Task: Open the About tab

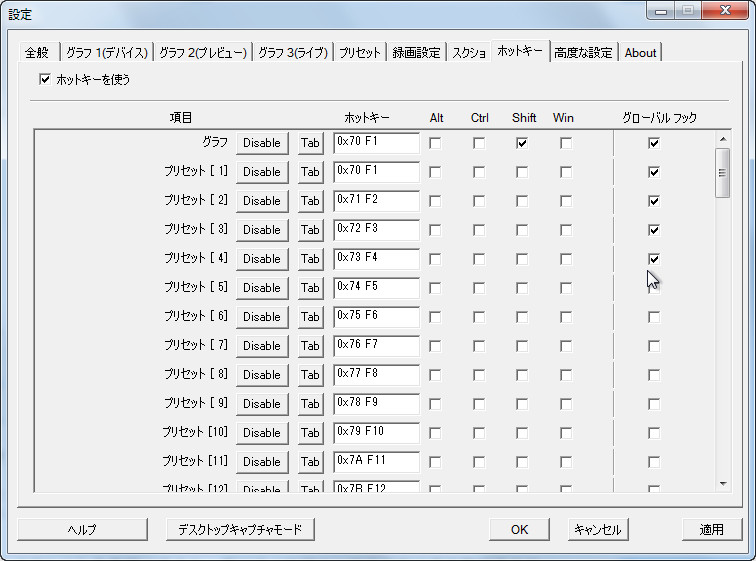Action: click(x=640, y=53)
